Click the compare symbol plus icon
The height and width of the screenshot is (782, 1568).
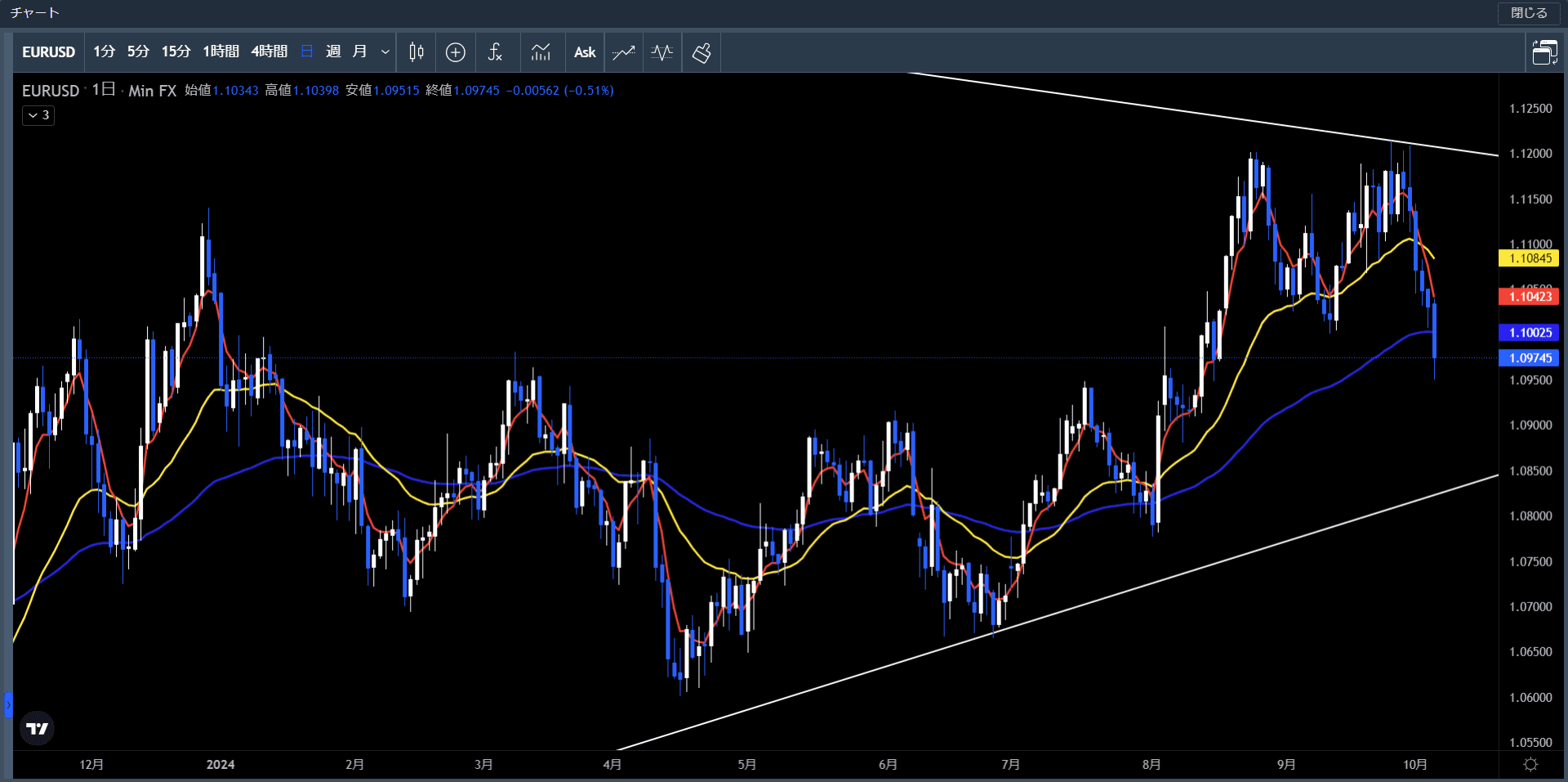click(x=456, y=52)
